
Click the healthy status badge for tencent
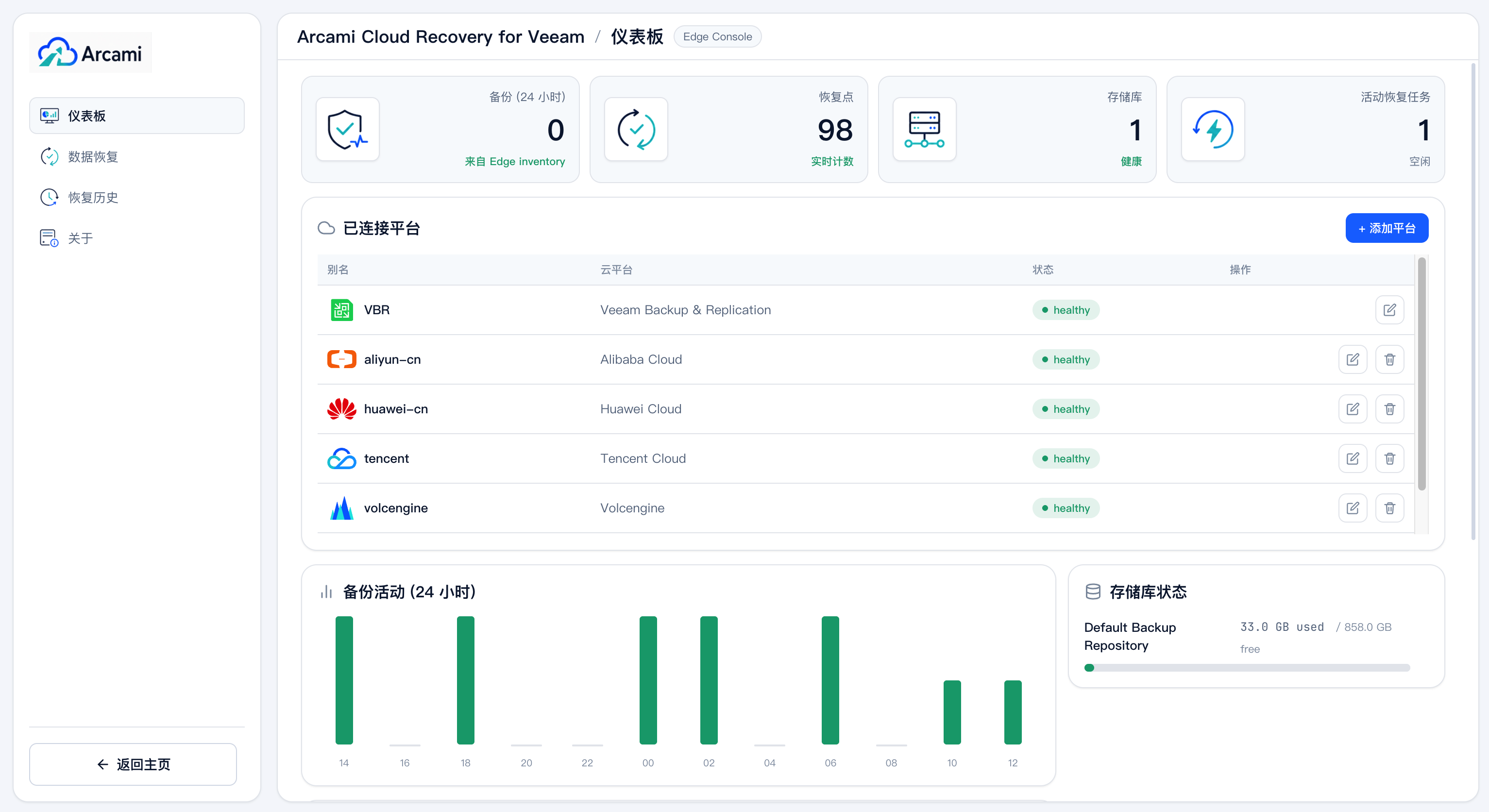pos(1066,458)
